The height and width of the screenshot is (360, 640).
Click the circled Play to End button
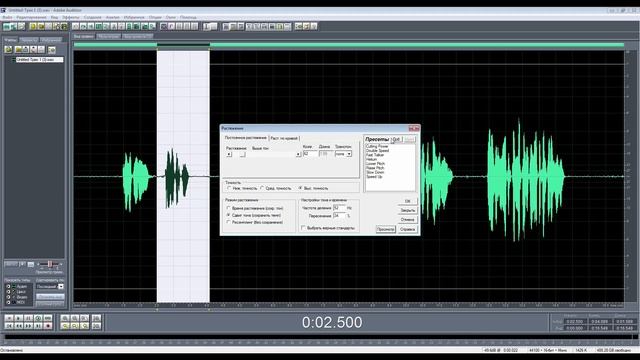[x=38, y=318]
